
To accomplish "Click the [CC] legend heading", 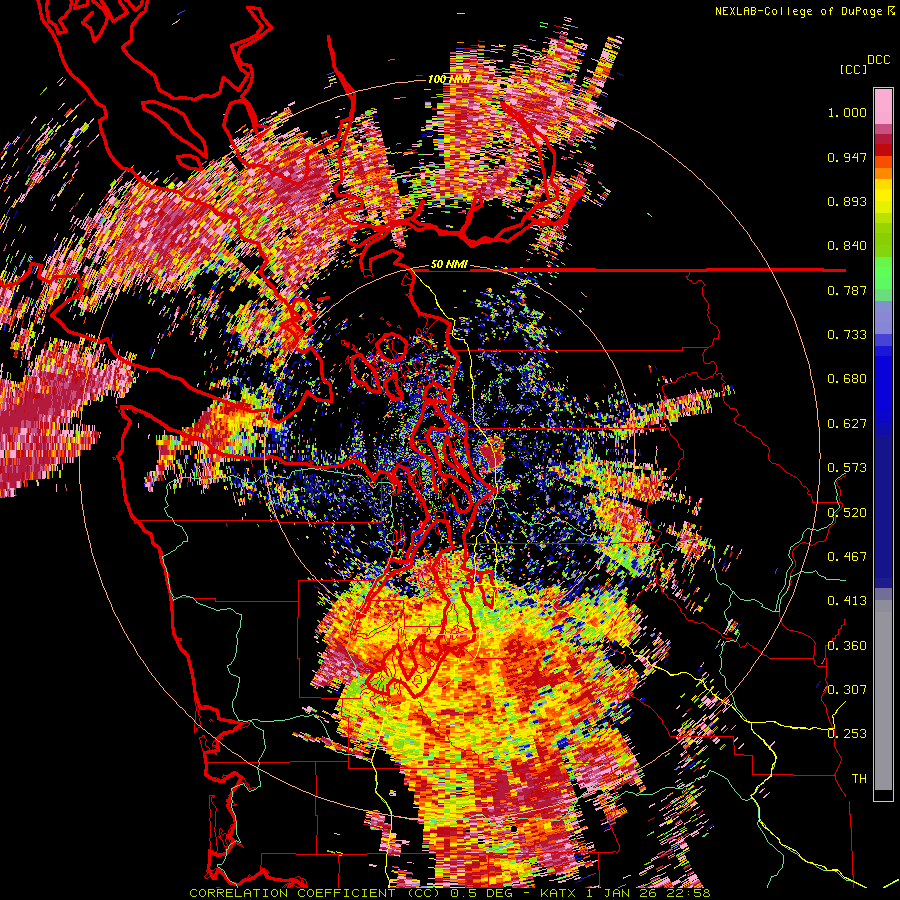I will point(852,69).
